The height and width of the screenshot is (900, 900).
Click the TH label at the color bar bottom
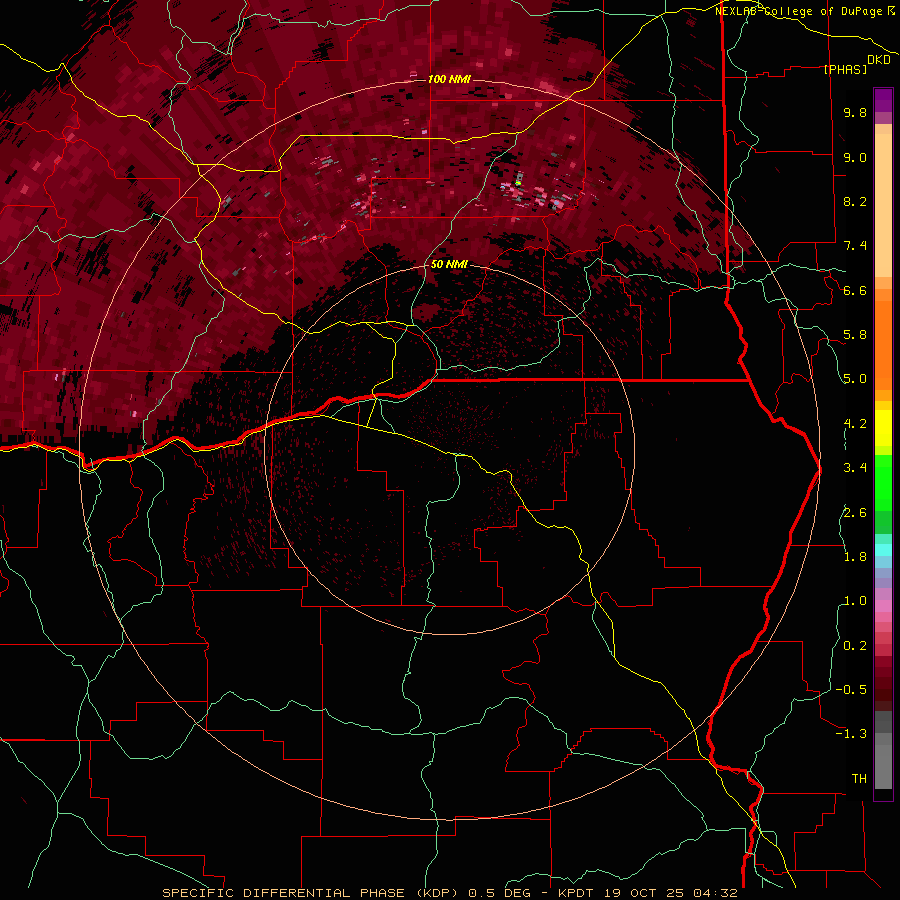[x=859, y=779]
